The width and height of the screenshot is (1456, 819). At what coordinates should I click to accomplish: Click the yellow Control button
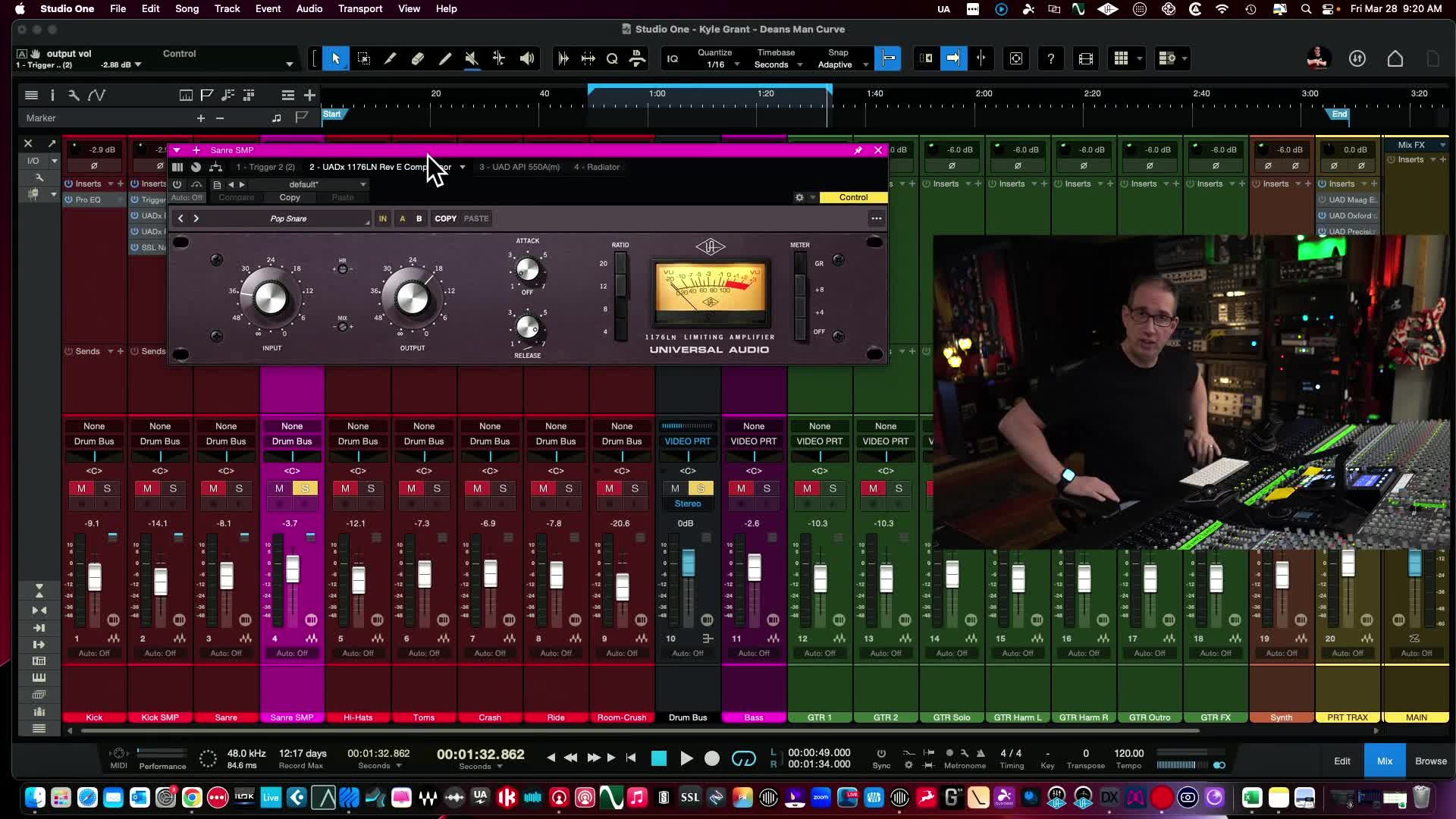[853, 197]
